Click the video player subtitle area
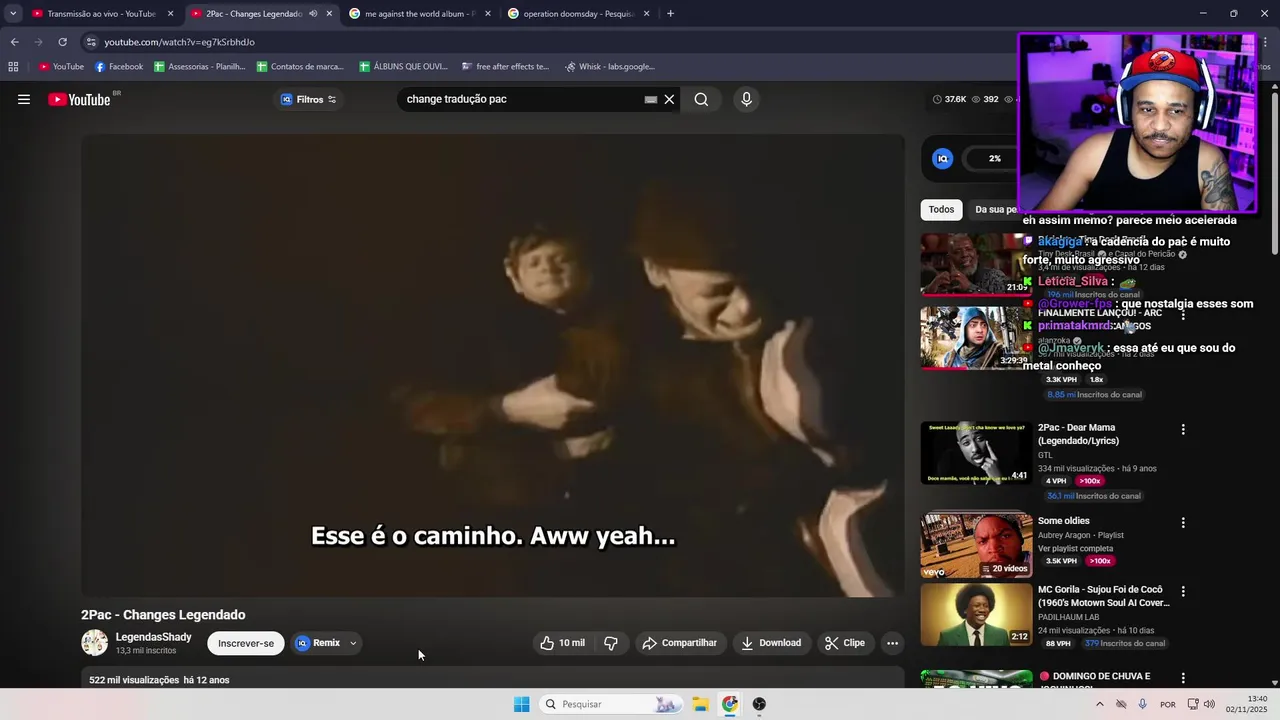Image resolution: width=1280 pixels, height=720 pixels. click(x=493, y=536)
